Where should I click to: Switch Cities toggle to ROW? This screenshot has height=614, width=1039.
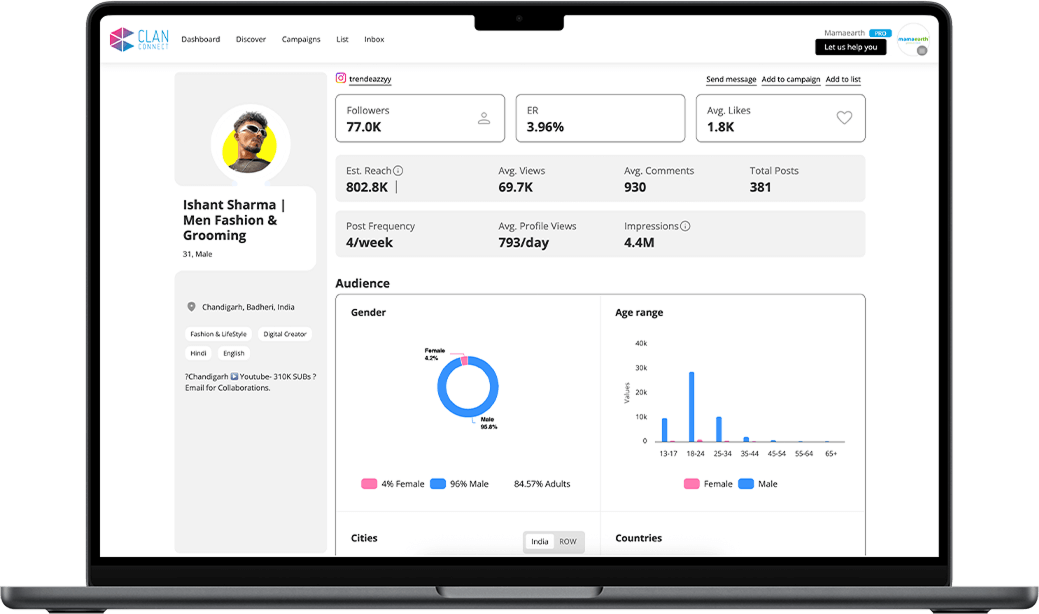click(568, 541)
